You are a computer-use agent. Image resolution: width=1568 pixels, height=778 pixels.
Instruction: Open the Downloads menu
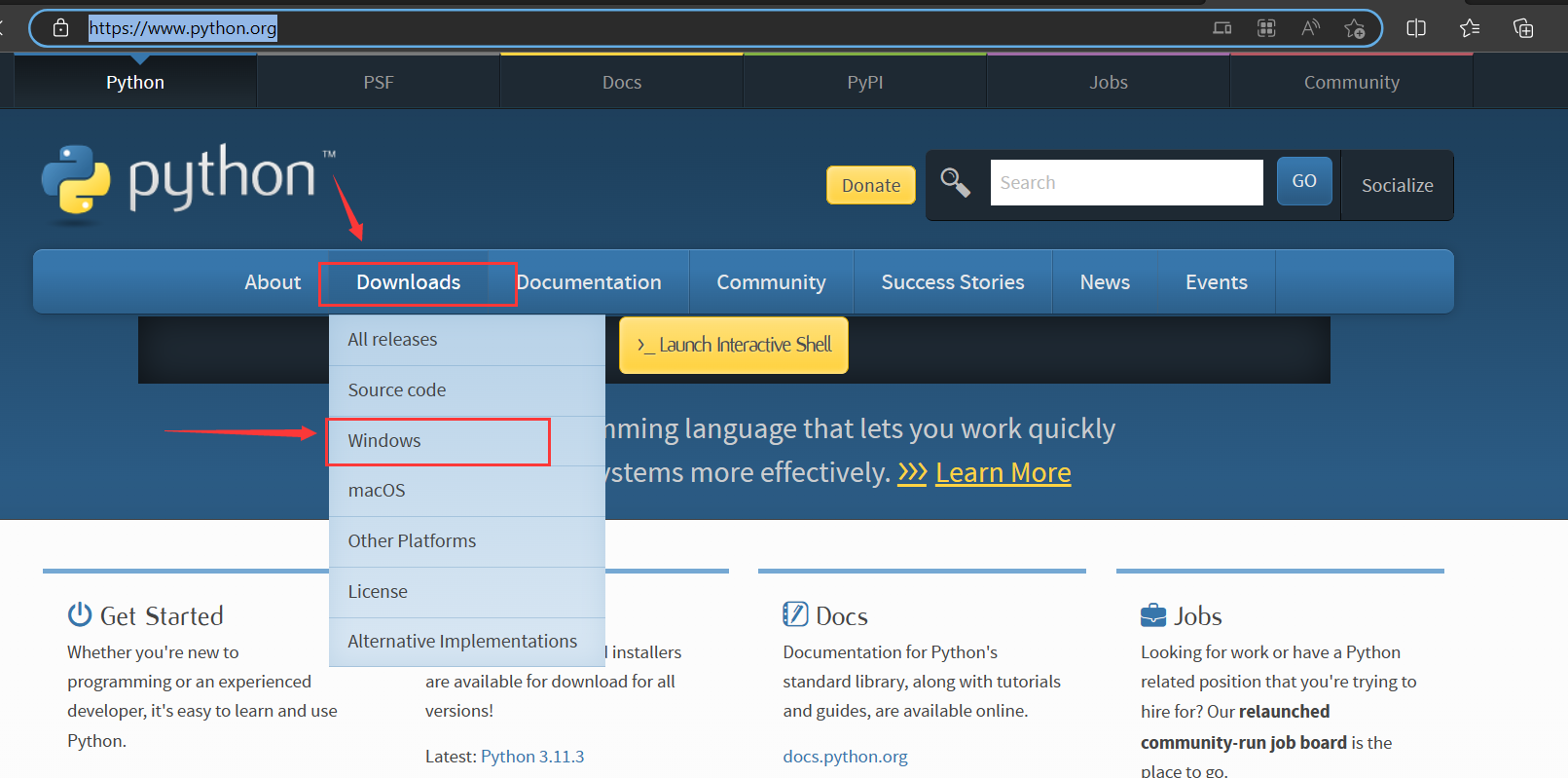coord(409,281)
